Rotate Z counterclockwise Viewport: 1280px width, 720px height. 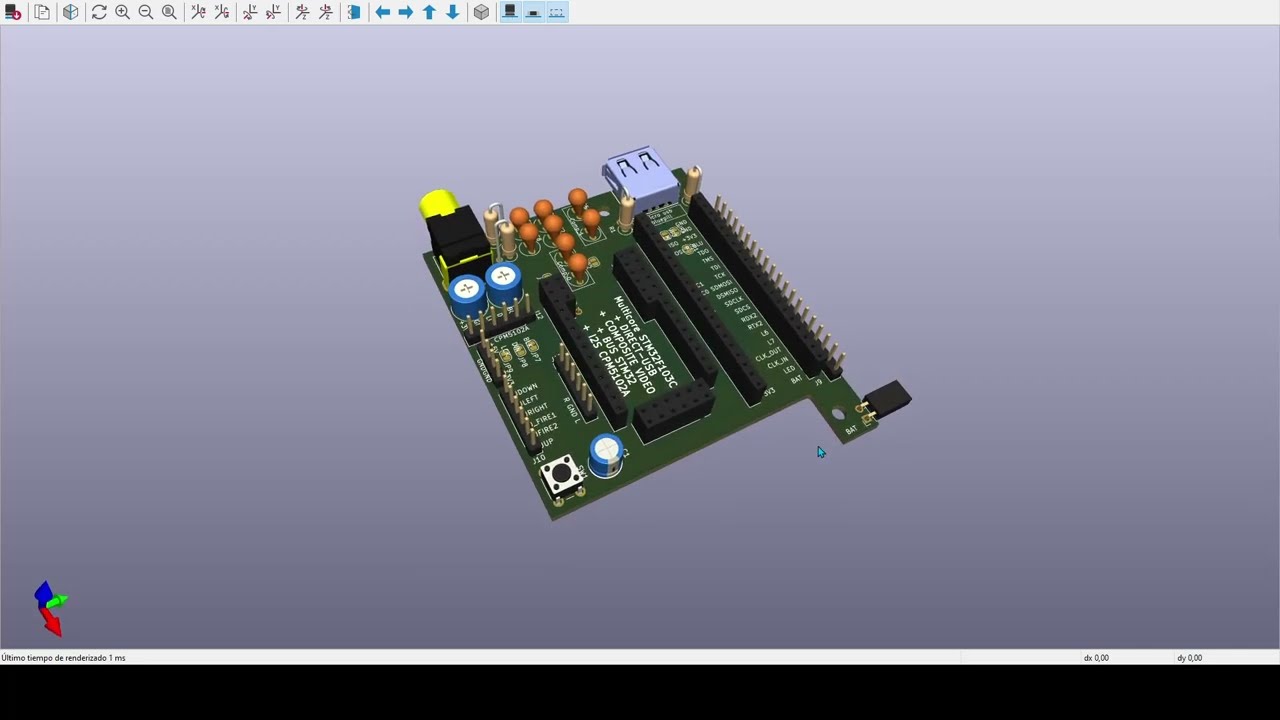point(326,12)
